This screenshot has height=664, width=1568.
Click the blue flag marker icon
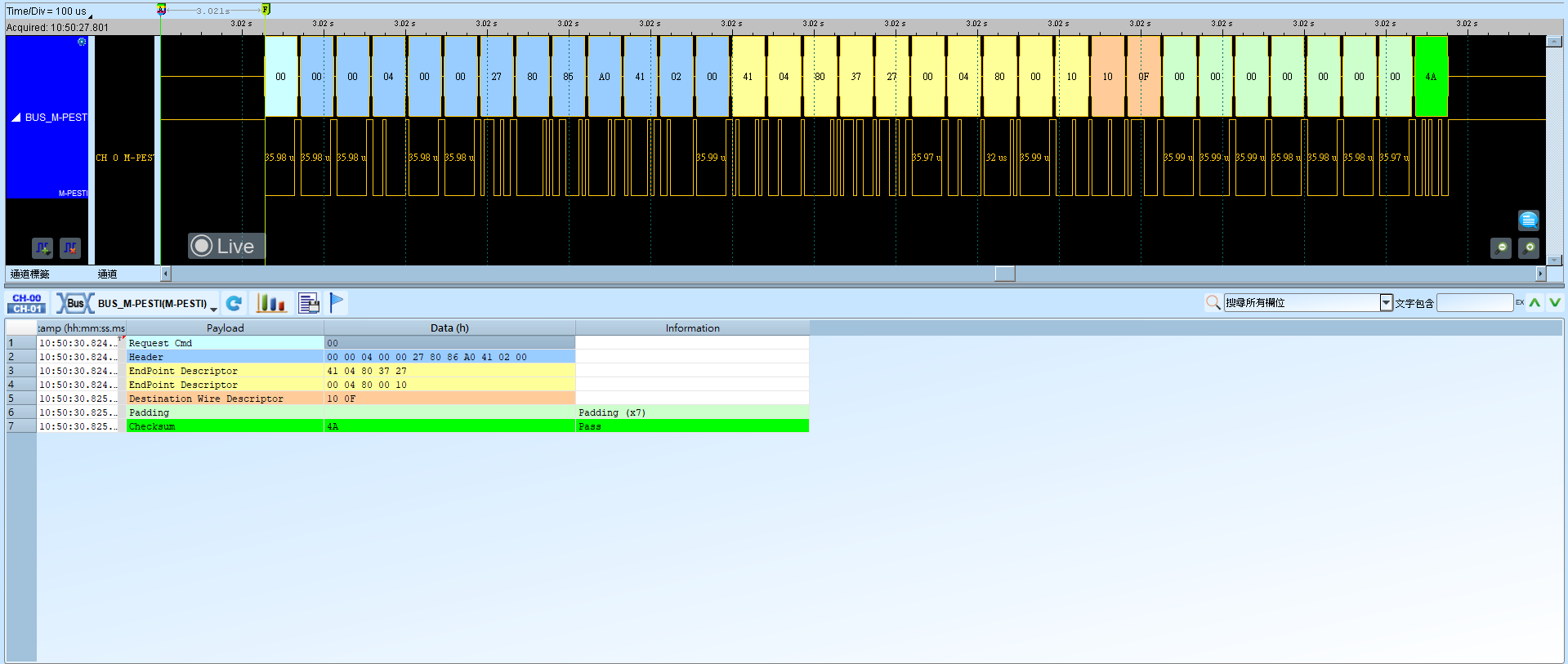coord(337,302)
